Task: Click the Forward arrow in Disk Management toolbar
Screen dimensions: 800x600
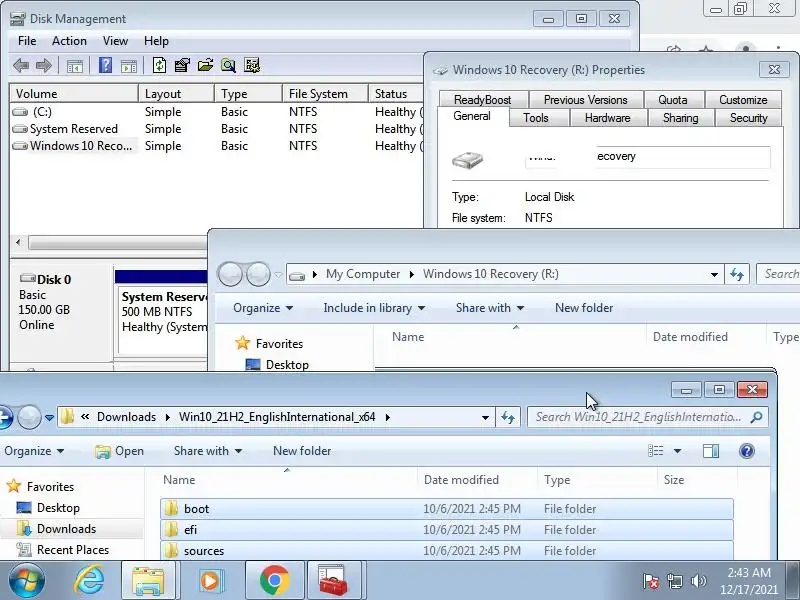Action: pos(44,65)
